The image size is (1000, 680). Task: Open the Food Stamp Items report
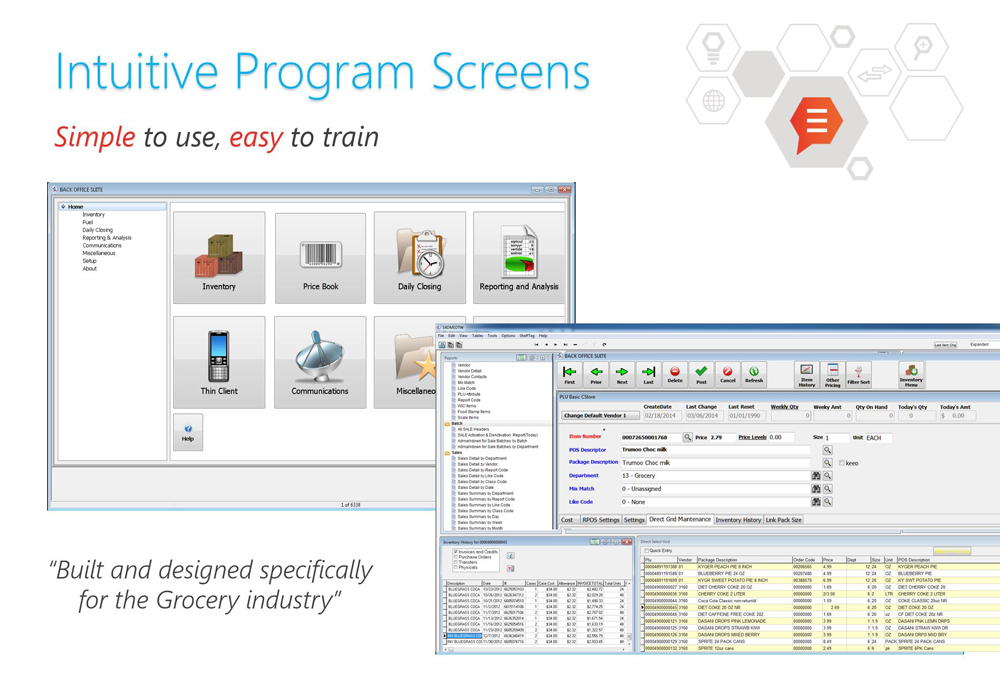click(474, 412)
